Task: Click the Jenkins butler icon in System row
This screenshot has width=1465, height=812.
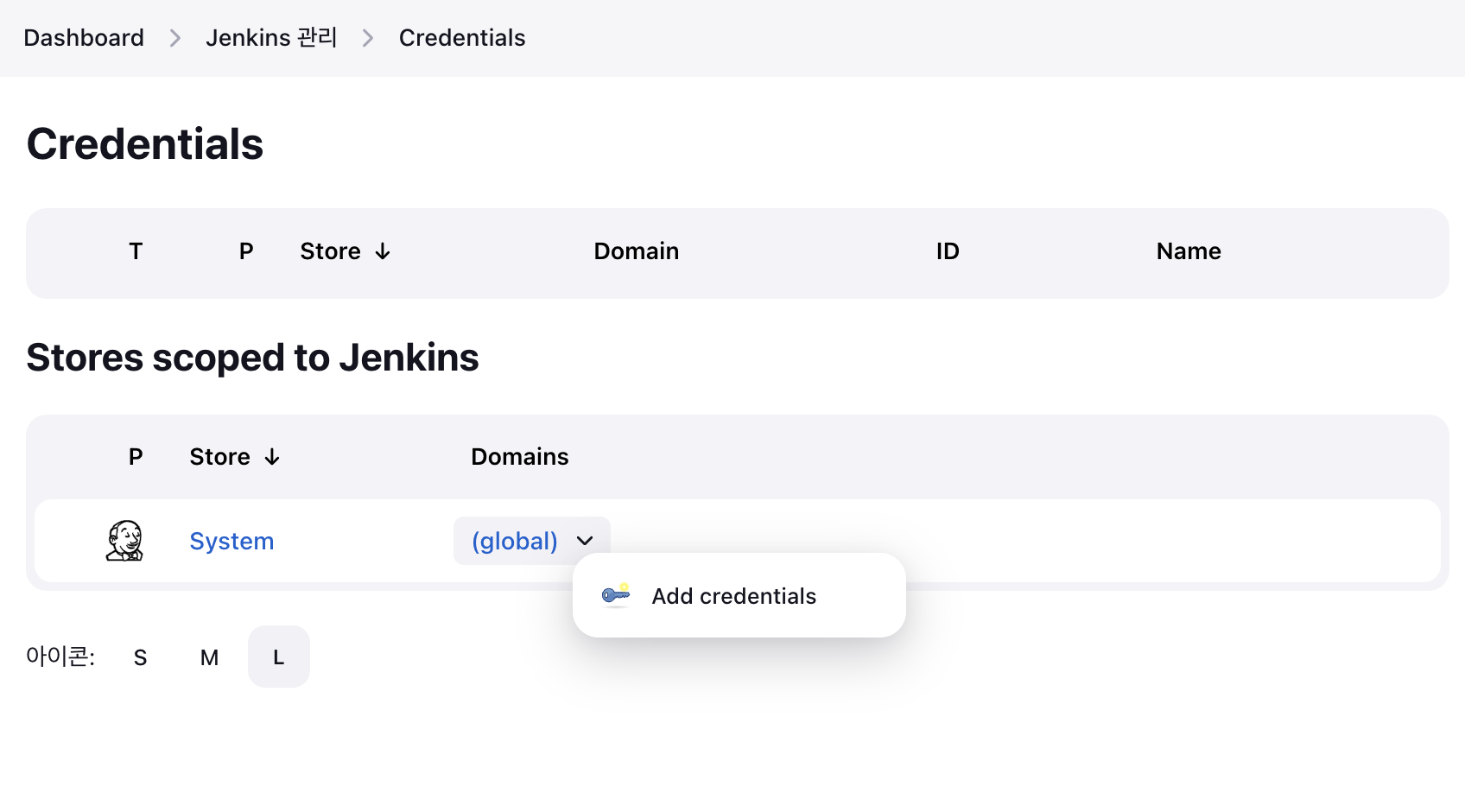Action: [124, 541]
